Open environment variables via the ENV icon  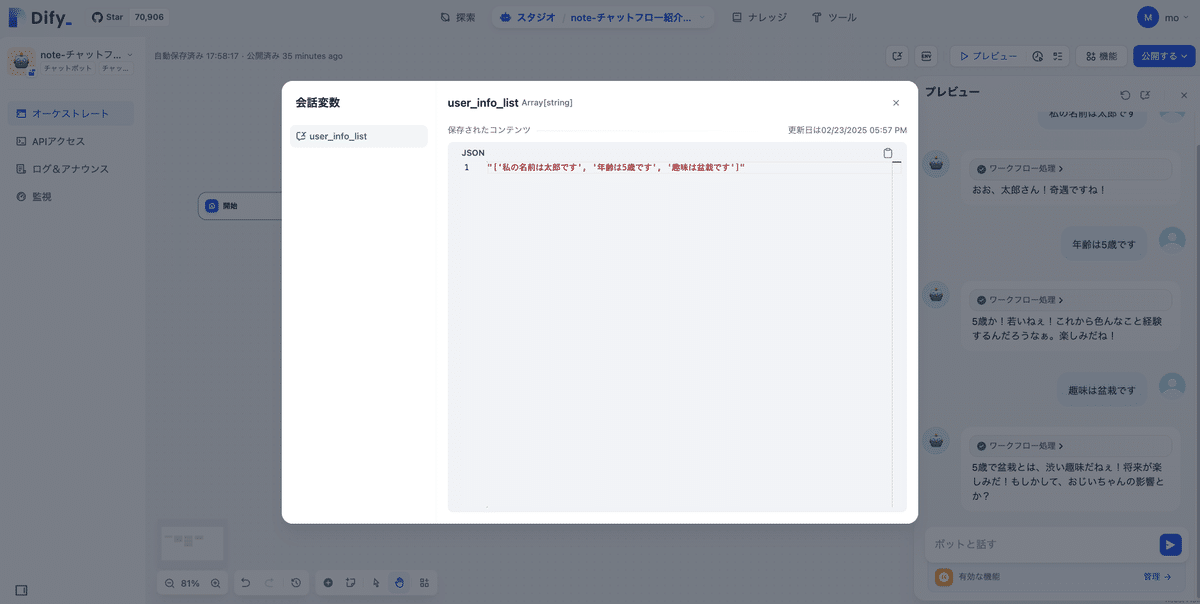click(x=926, y=55)
